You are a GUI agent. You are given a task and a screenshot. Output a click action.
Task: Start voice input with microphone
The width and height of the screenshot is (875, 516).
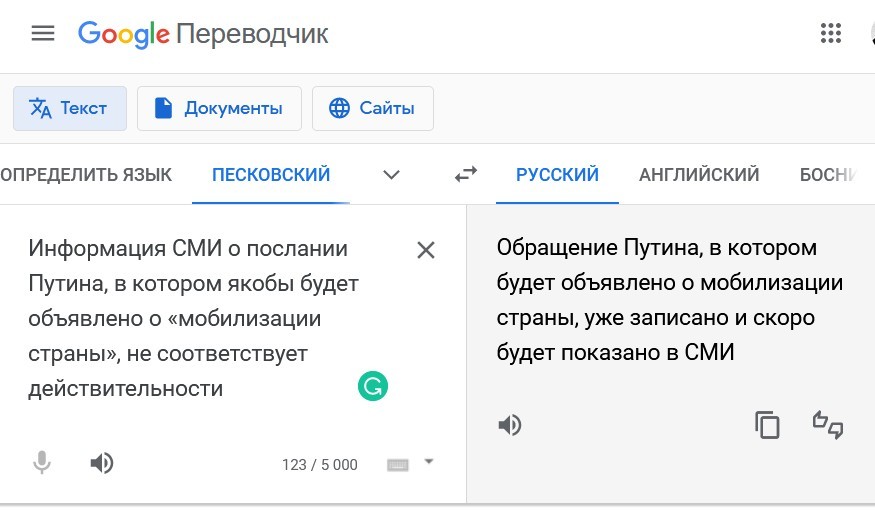pyautogui.click(x=42, y=463)
